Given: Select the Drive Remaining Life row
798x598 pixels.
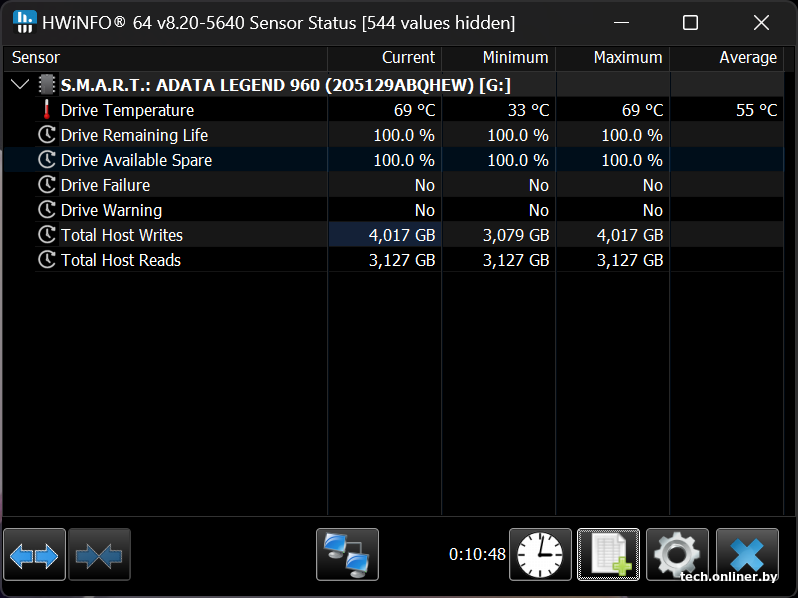Looking at the screenshot, I should tap(394, 135).
